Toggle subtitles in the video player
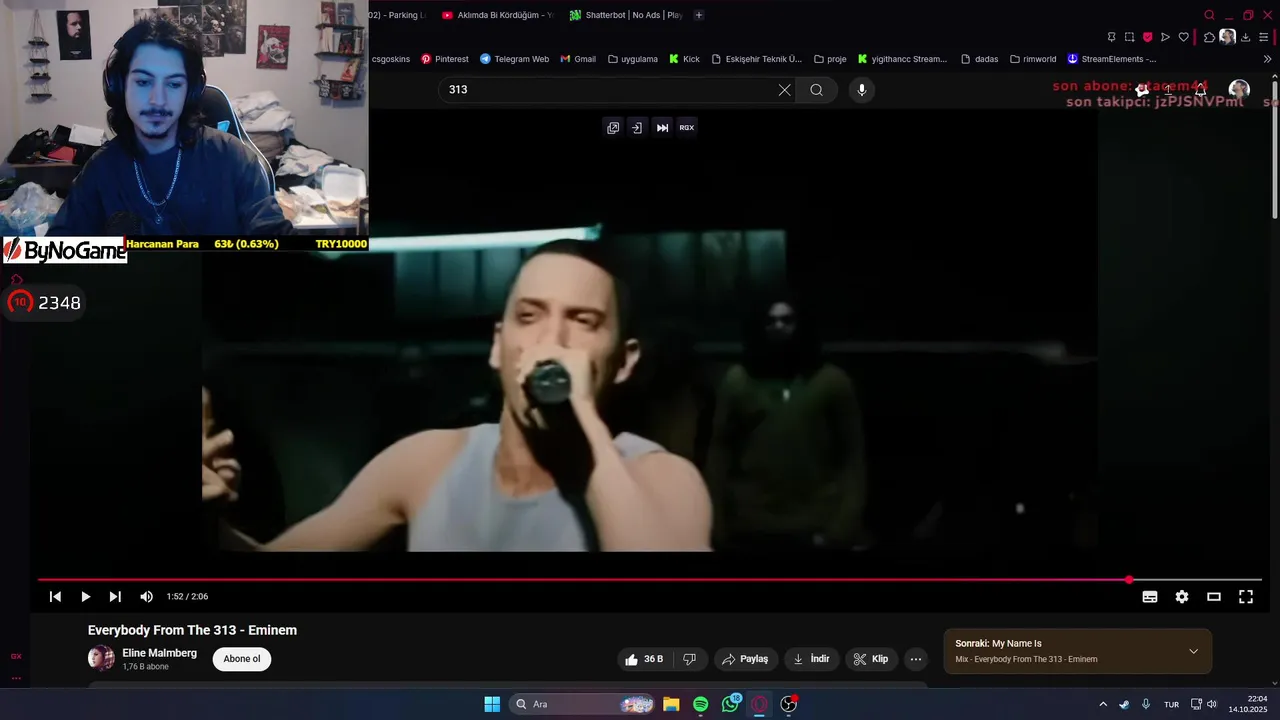 [1150, 597]
